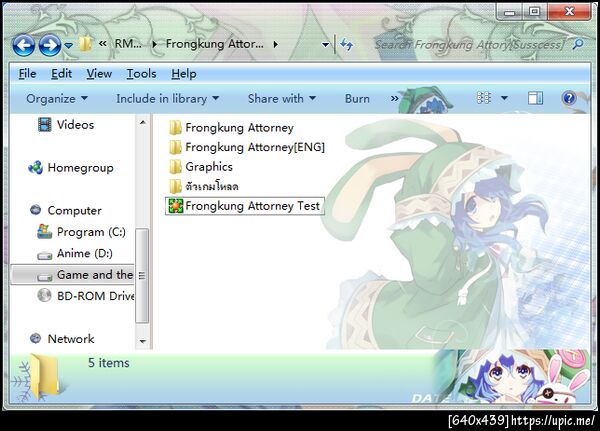Refresh the folder with the Refresh icon
The width and height of the screenshot is (600, 431).
click(347, 44)
